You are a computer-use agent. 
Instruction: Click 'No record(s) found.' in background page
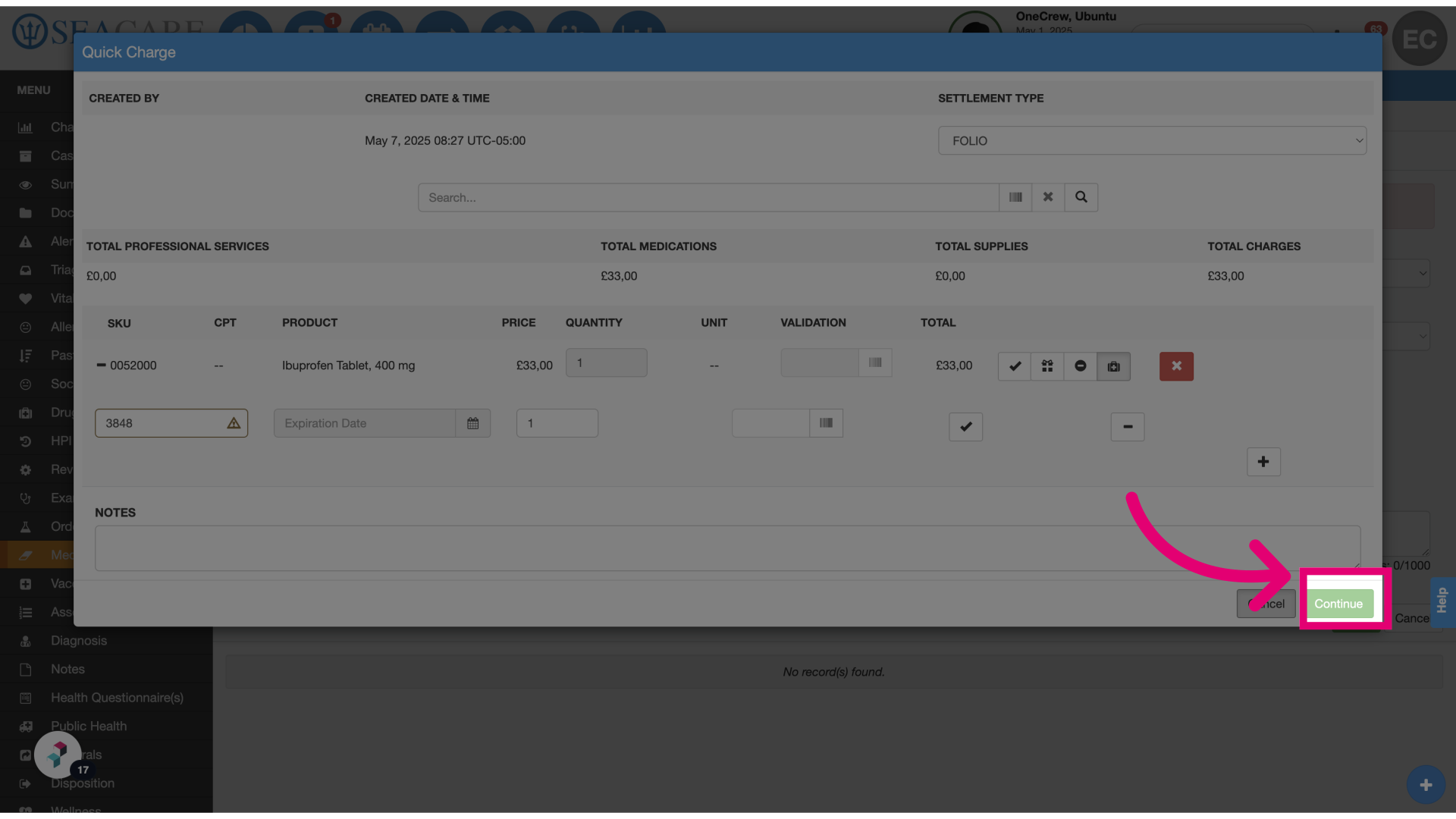pos(833,672)
